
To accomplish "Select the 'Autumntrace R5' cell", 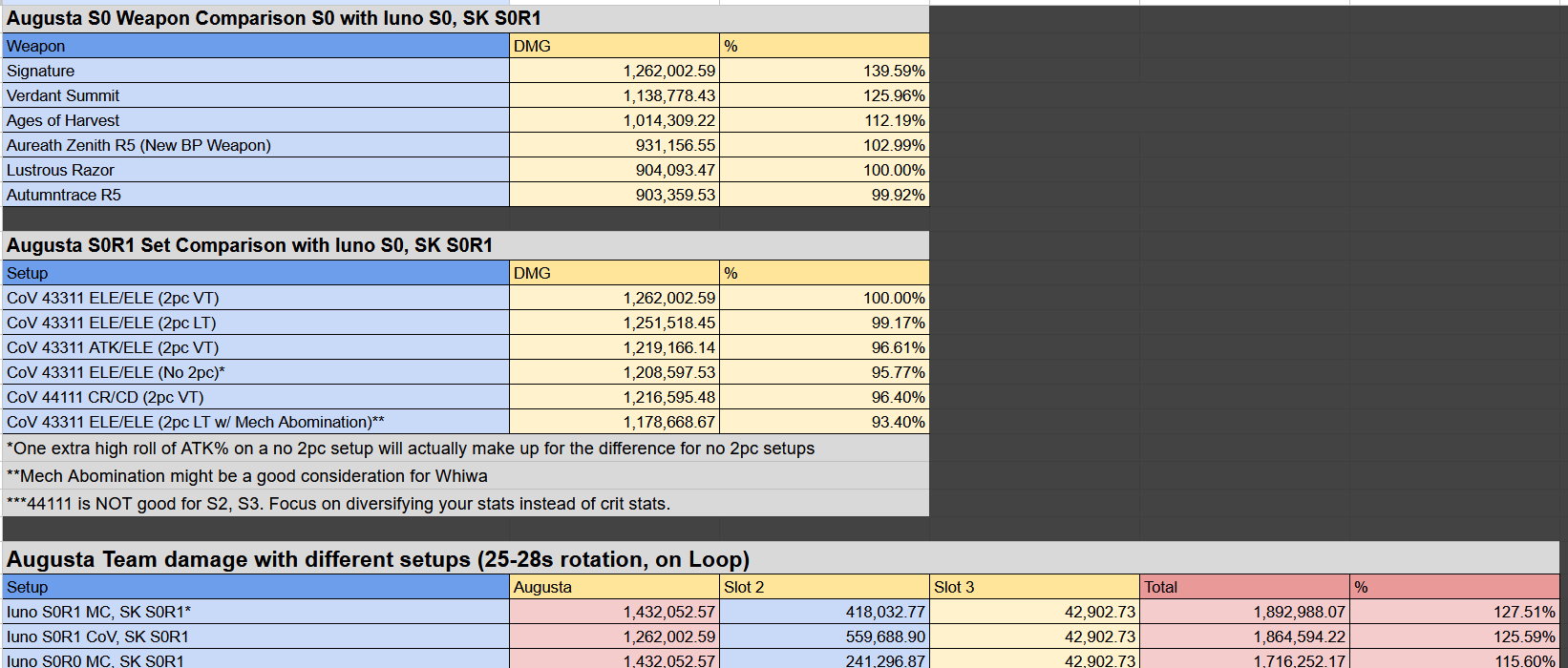I will click(256, 195).
